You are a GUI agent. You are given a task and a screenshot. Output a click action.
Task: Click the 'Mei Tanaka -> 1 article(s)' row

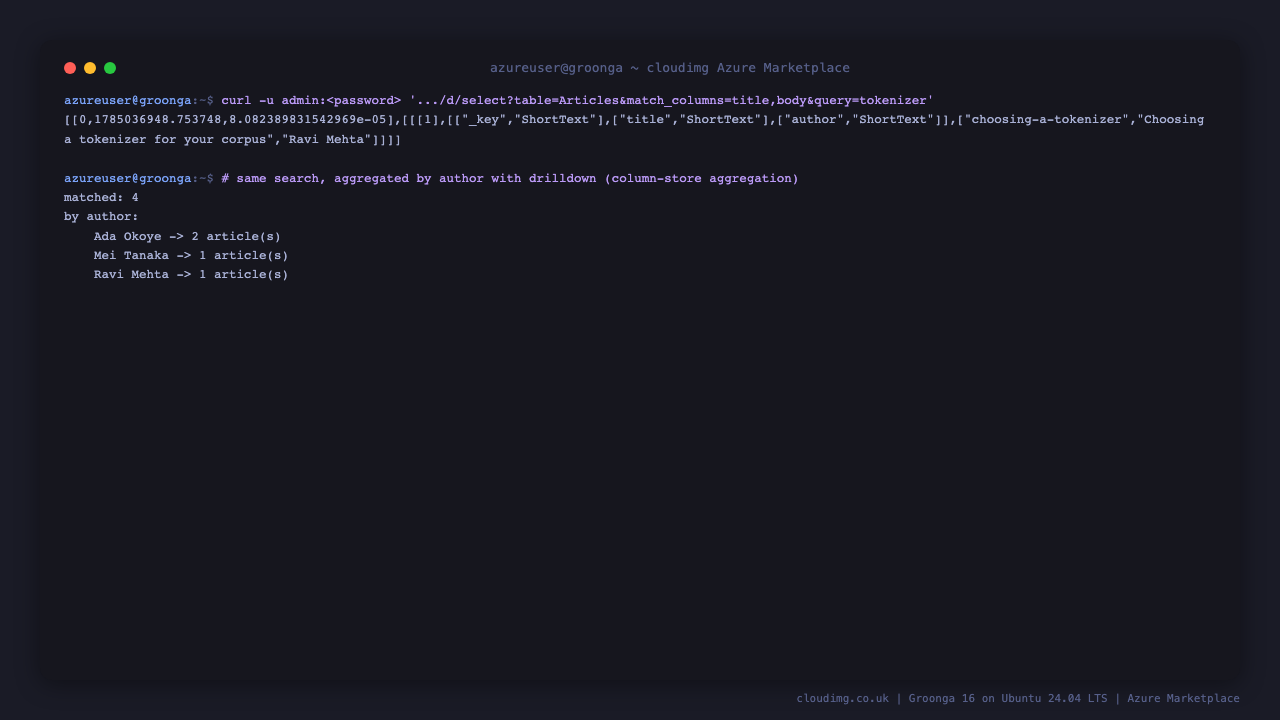tap(191, 256)
